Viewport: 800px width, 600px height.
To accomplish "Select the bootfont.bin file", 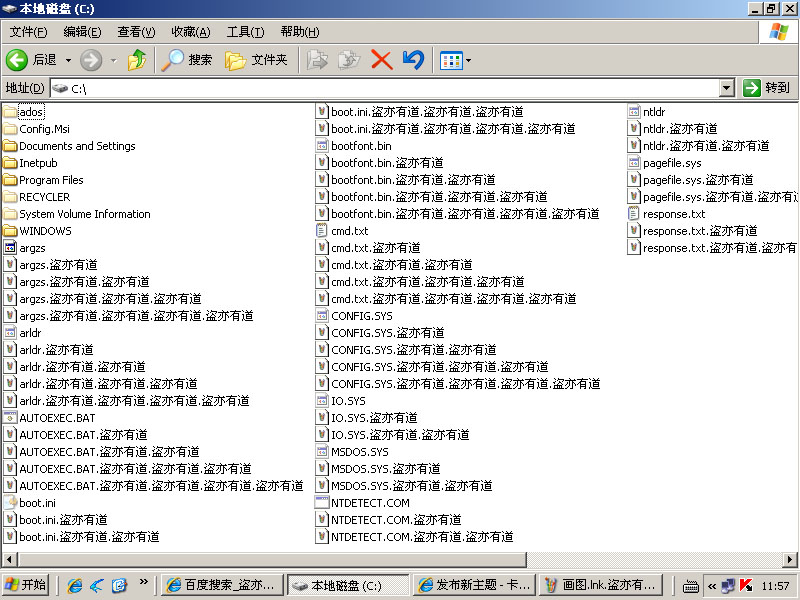I will [354, 146].
